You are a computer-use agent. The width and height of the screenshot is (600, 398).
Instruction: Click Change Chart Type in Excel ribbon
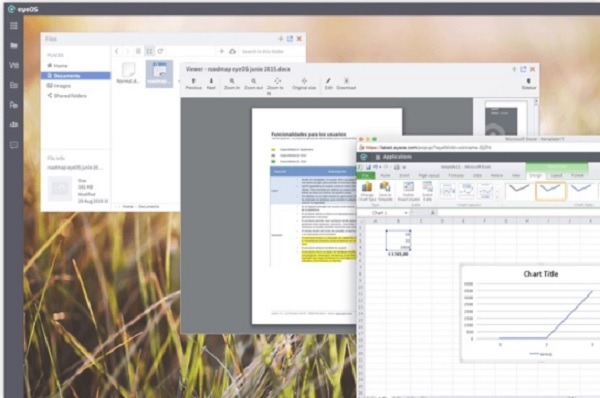[x=367, y=192]
